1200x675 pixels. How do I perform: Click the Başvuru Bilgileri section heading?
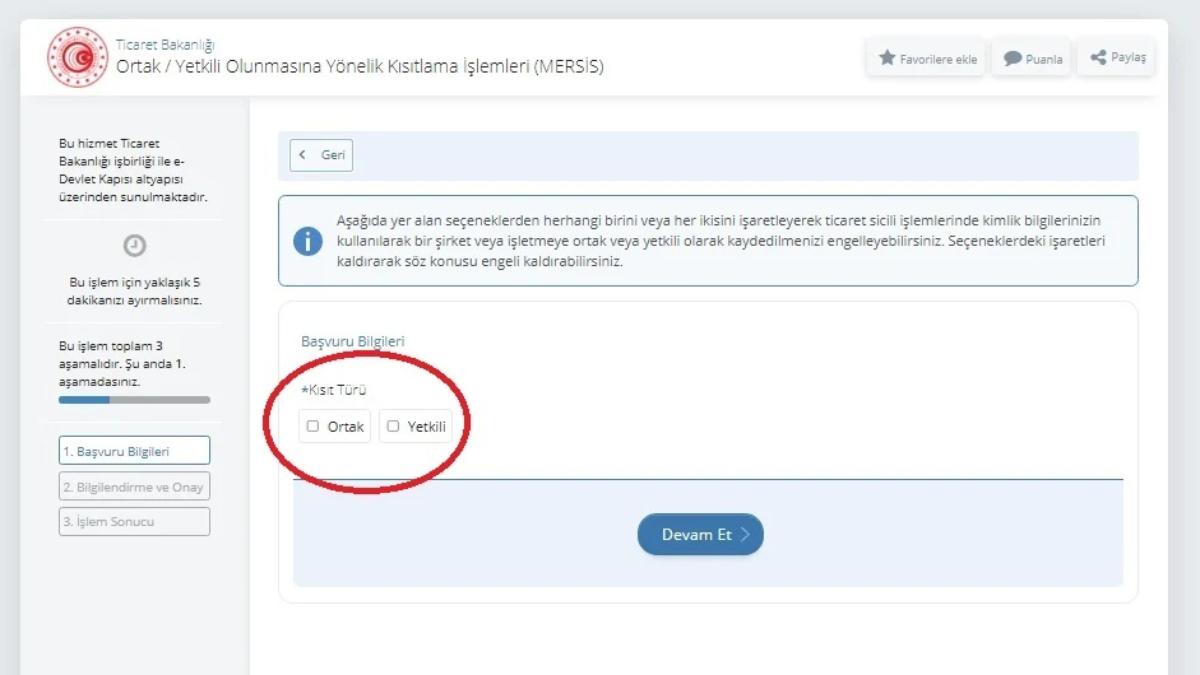click(x=353, y=341)
